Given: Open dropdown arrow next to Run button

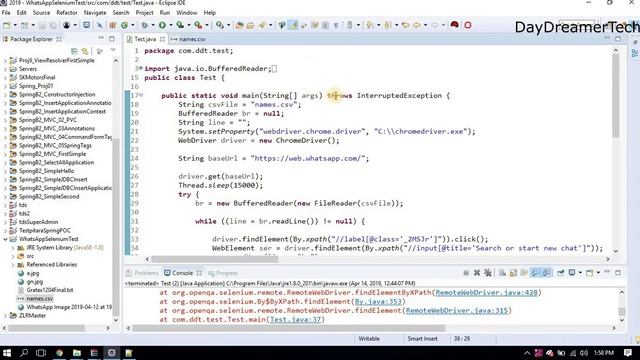Looking at the screenshot, I should 171,25.
